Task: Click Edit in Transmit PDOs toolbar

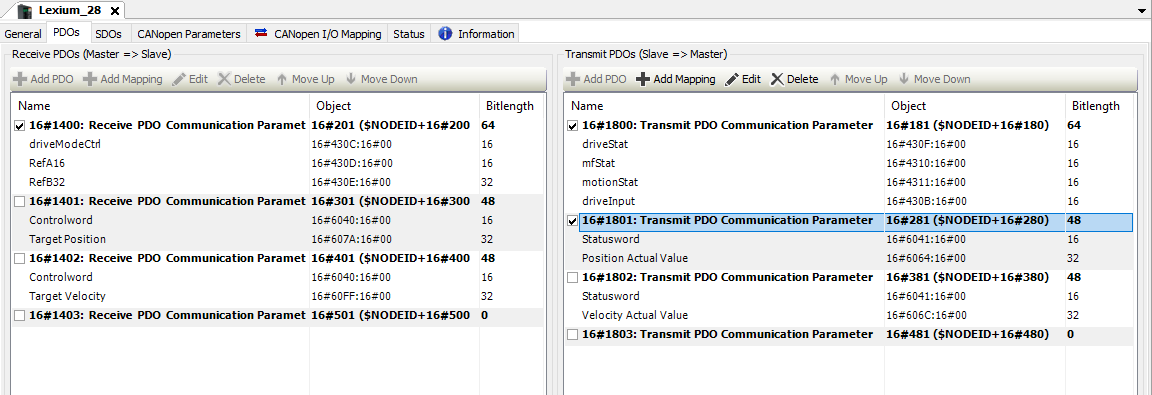Action: tap(743, 79)
